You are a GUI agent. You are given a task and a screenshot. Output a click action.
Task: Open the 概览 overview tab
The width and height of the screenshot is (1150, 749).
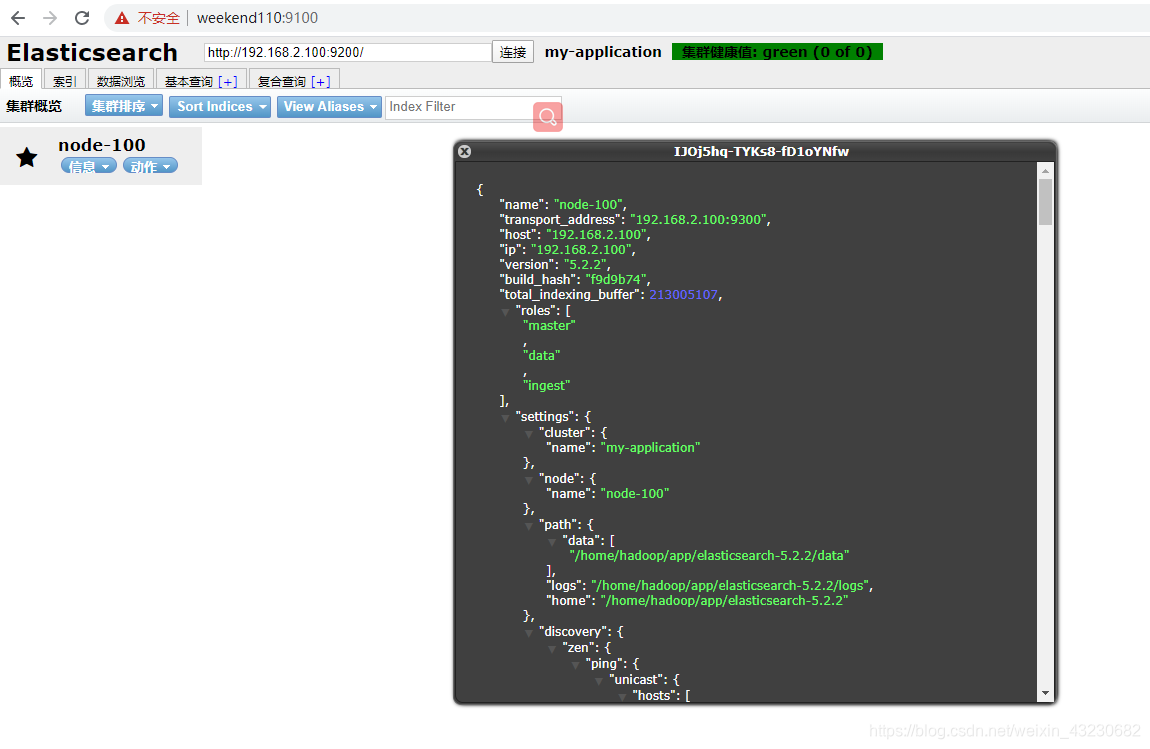(21, 80)
